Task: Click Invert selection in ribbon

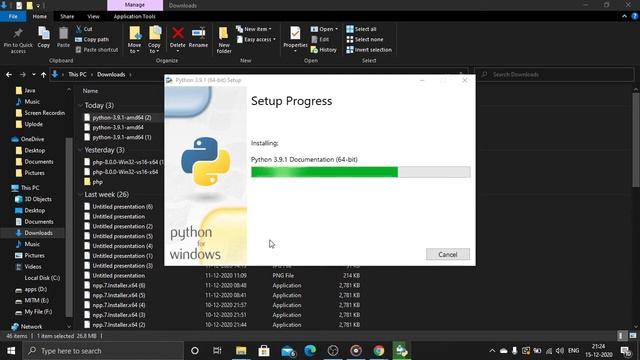Action: click(369, 50)
